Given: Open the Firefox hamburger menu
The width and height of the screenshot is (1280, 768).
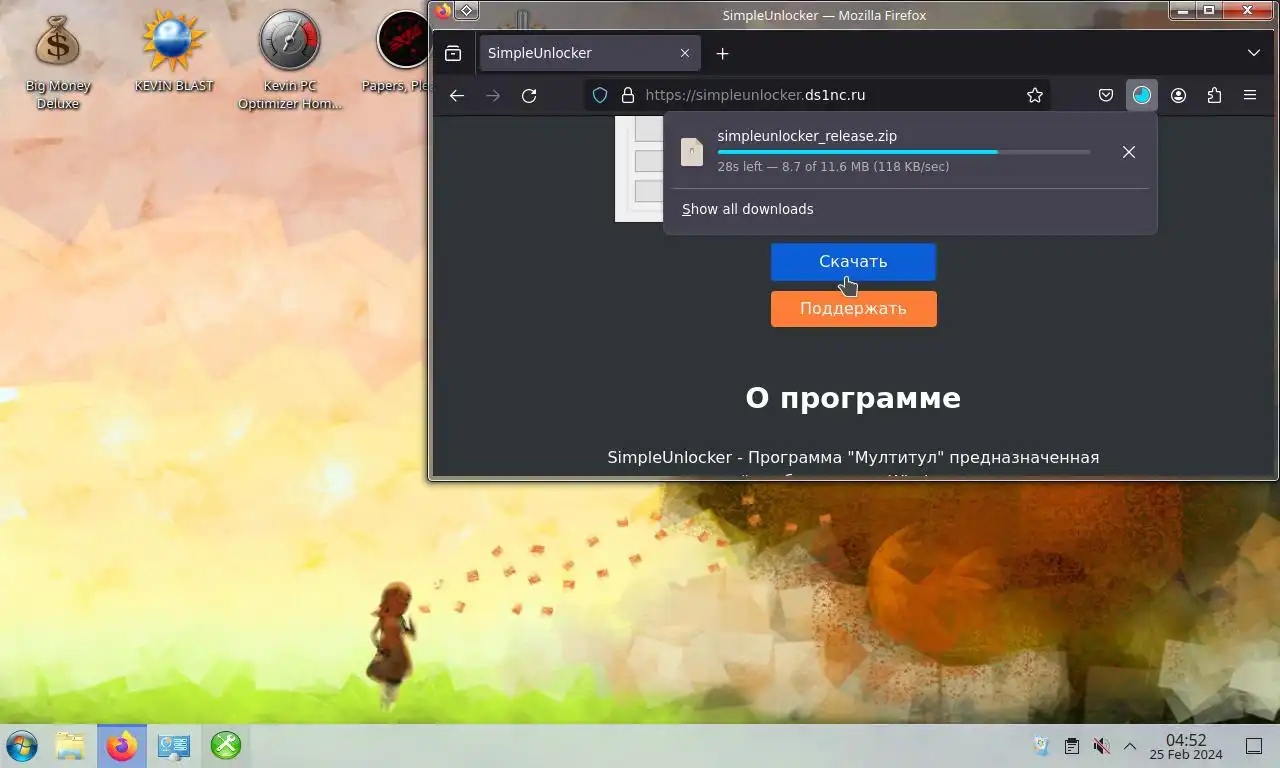Looking at the screenshot, I should 1250,95.
